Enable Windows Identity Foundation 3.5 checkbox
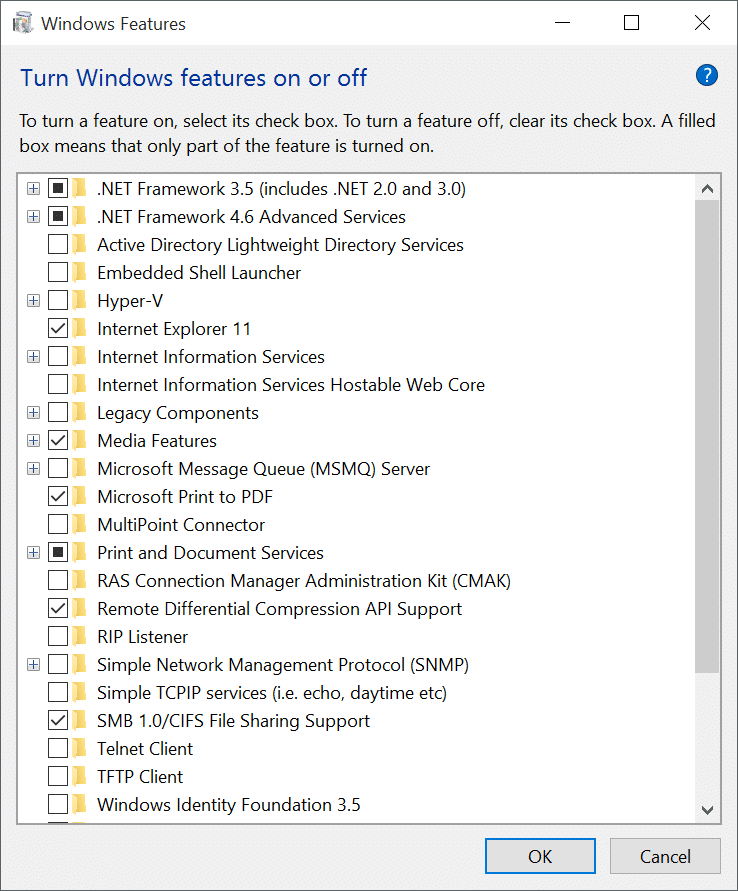This screenshot has height=891, width=738. point(58,804)
